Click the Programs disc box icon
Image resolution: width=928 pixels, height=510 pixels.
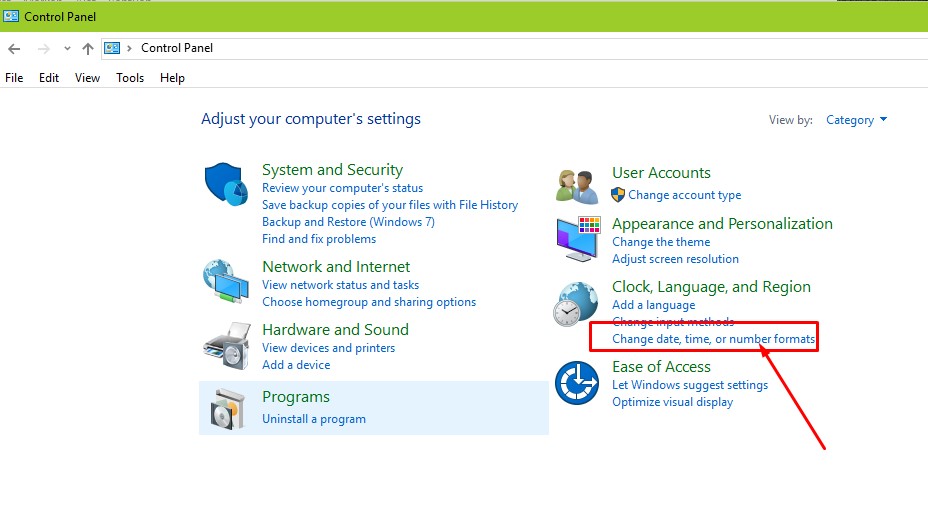click(227, 409)
